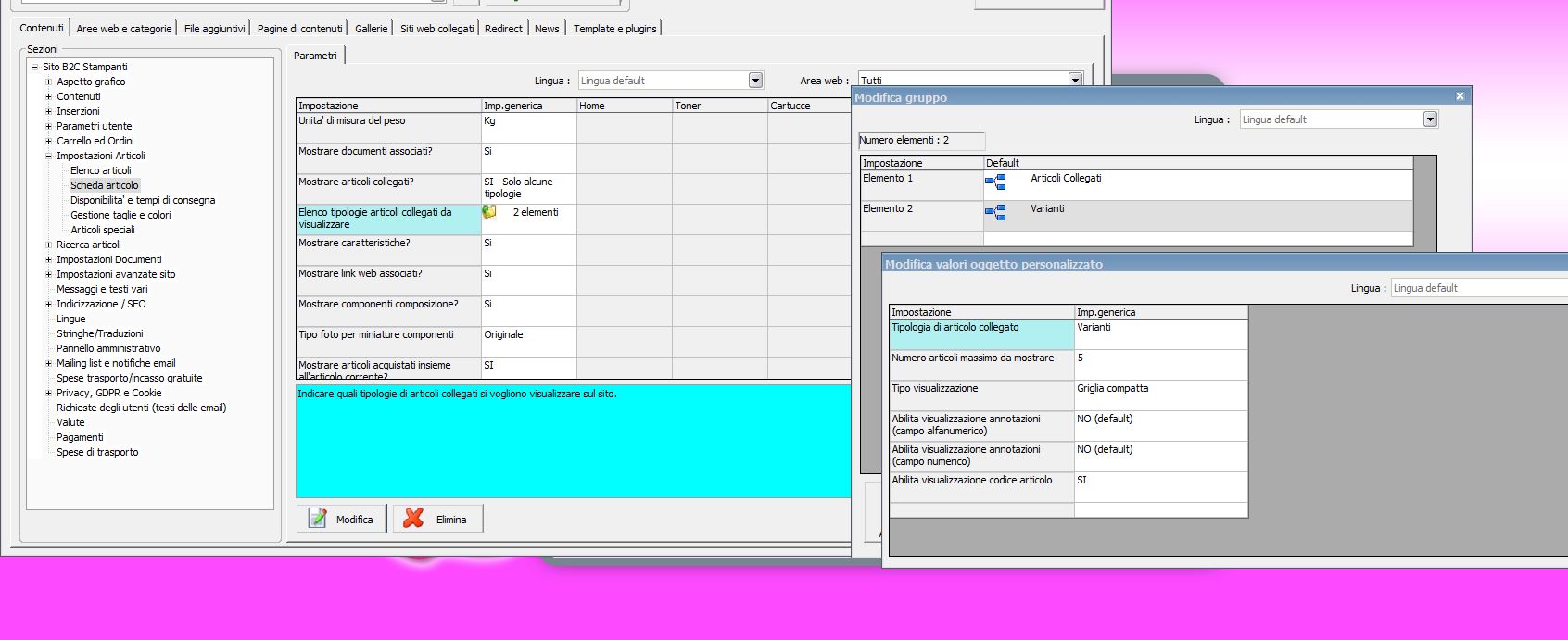Screen dimensions: 1568x640
Task: Open the Redirect tab
Action: pyautogui.click(x=503, y=29)
